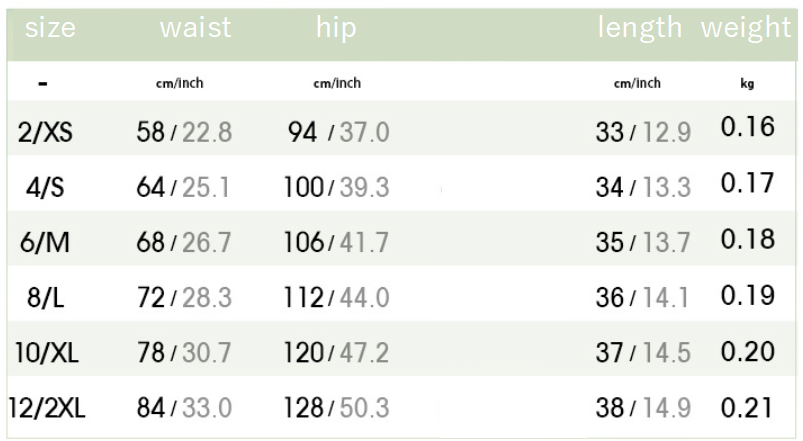Click the weight value 0.19

click(747, 296)
